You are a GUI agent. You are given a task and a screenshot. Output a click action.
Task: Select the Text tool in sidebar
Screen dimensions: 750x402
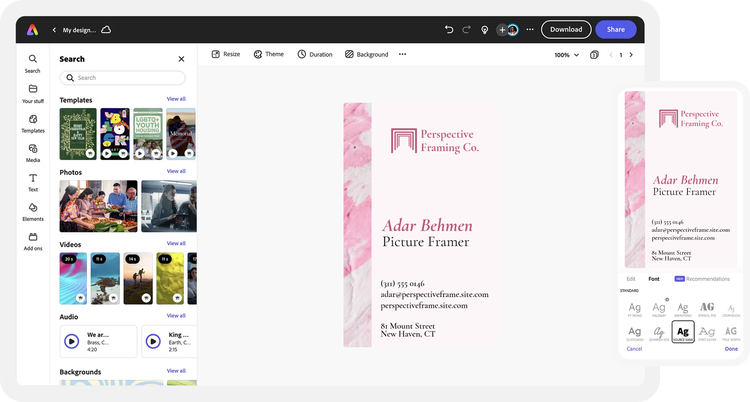[33, 182]
